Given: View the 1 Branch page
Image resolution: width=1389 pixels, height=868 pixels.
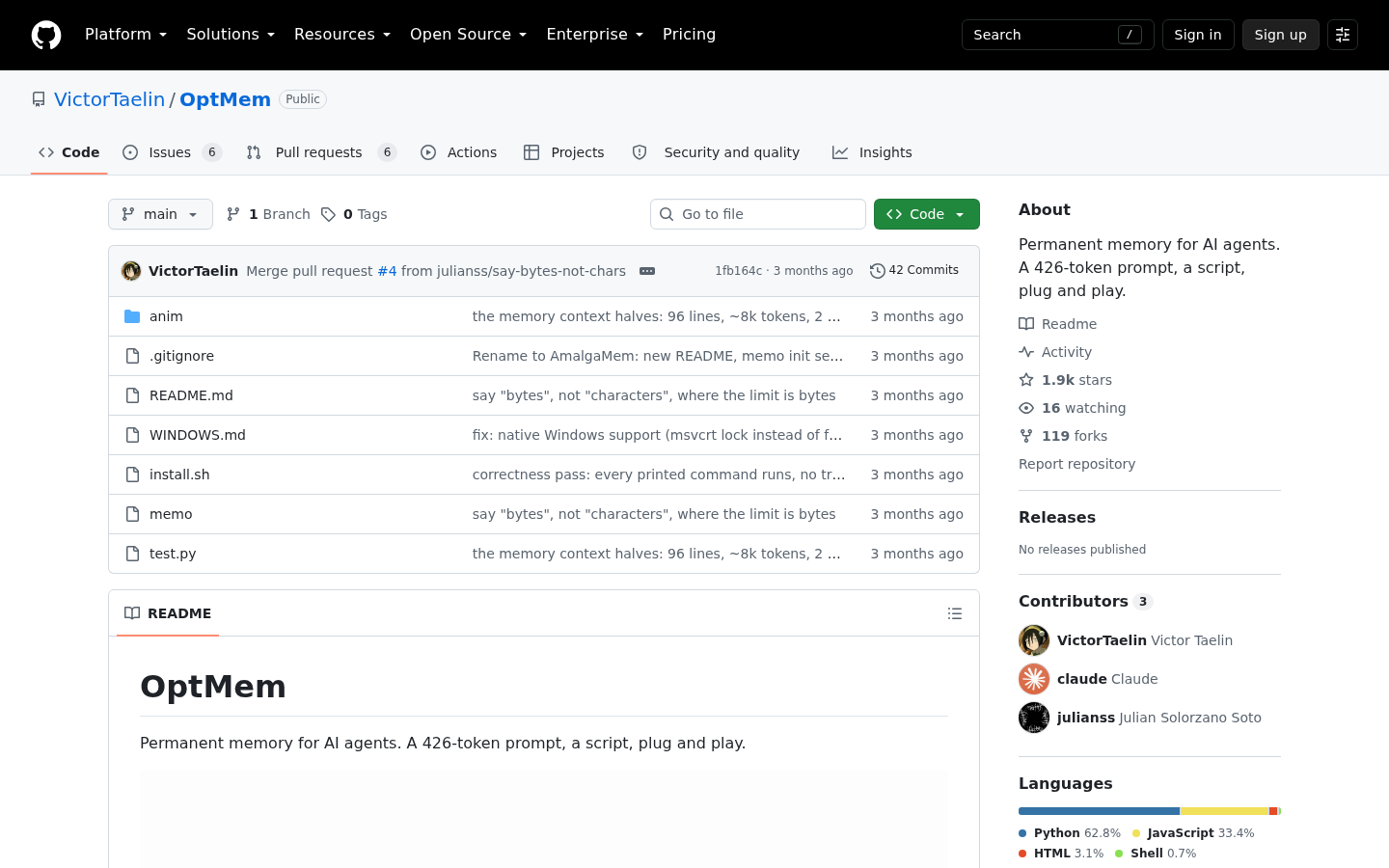Looking at the screenshot, I should pos(268,214).
